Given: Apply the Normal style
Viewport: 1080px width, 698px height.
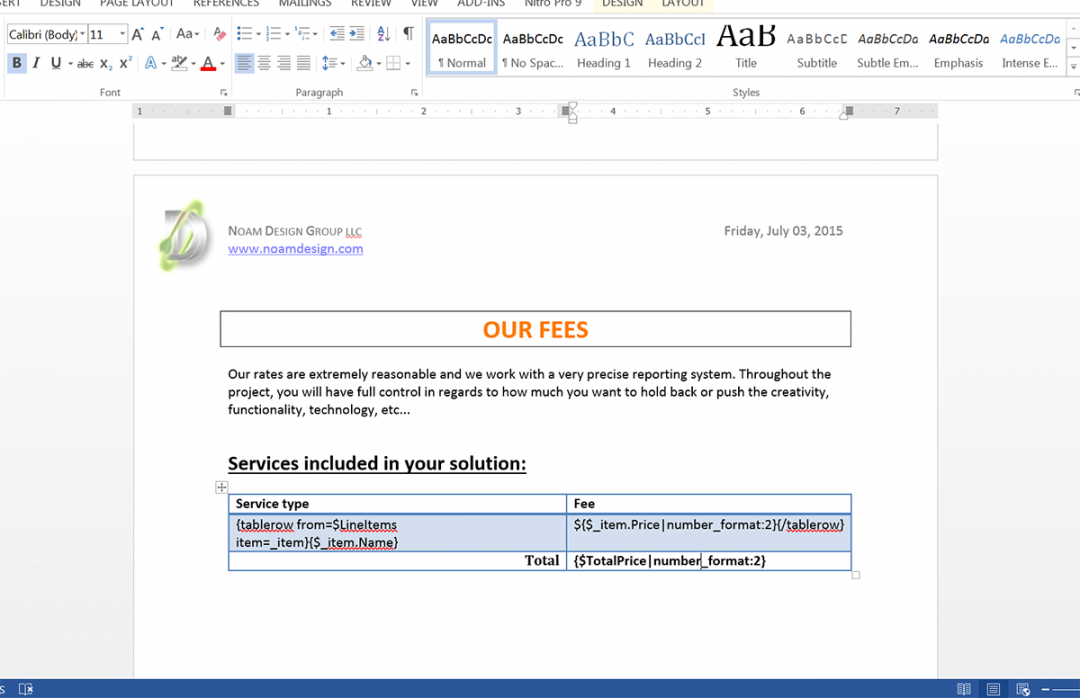Looking at the screenshot, I should [462, 48].
